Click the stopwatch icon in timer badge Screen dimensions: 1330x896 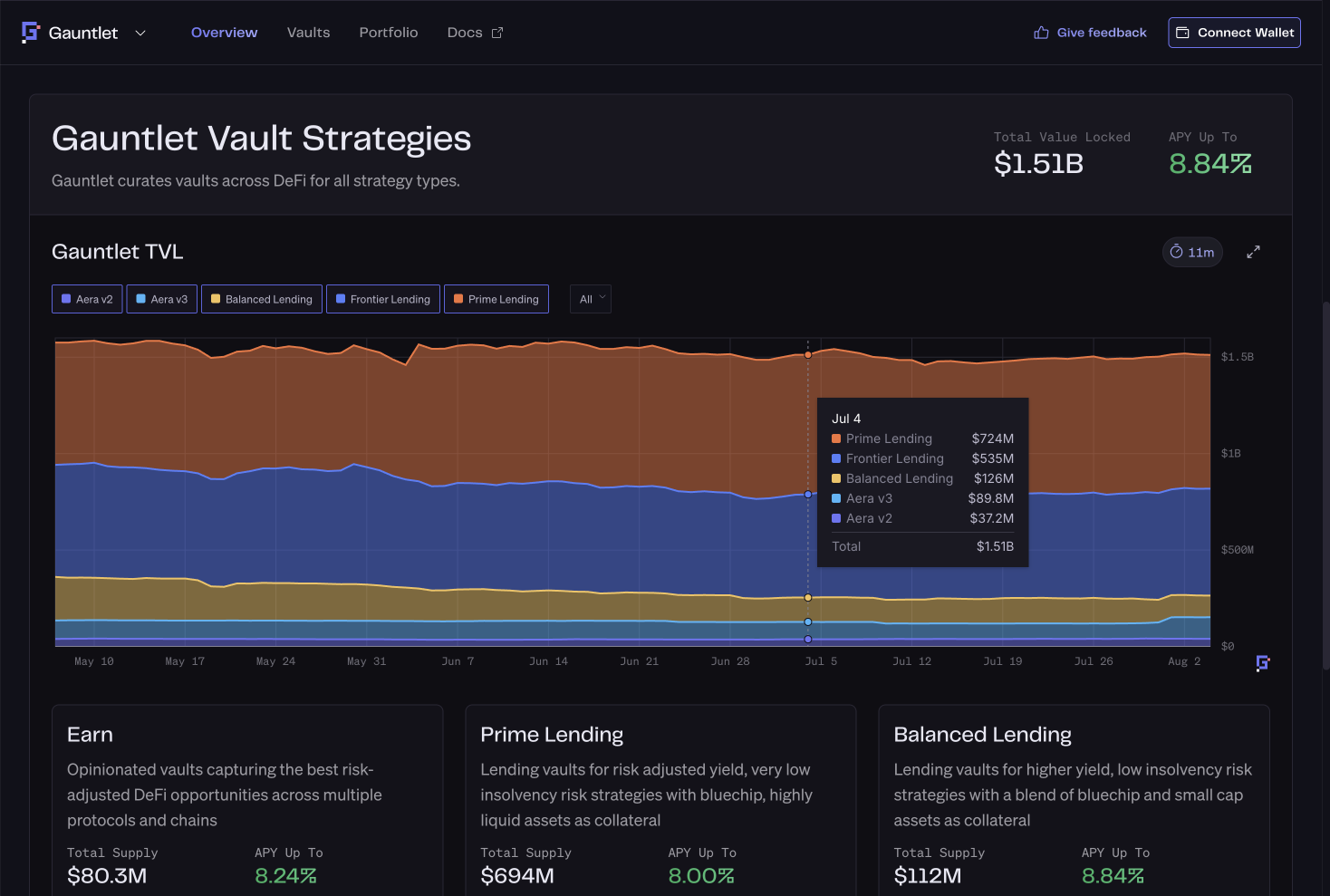(x=1176, y=252)
